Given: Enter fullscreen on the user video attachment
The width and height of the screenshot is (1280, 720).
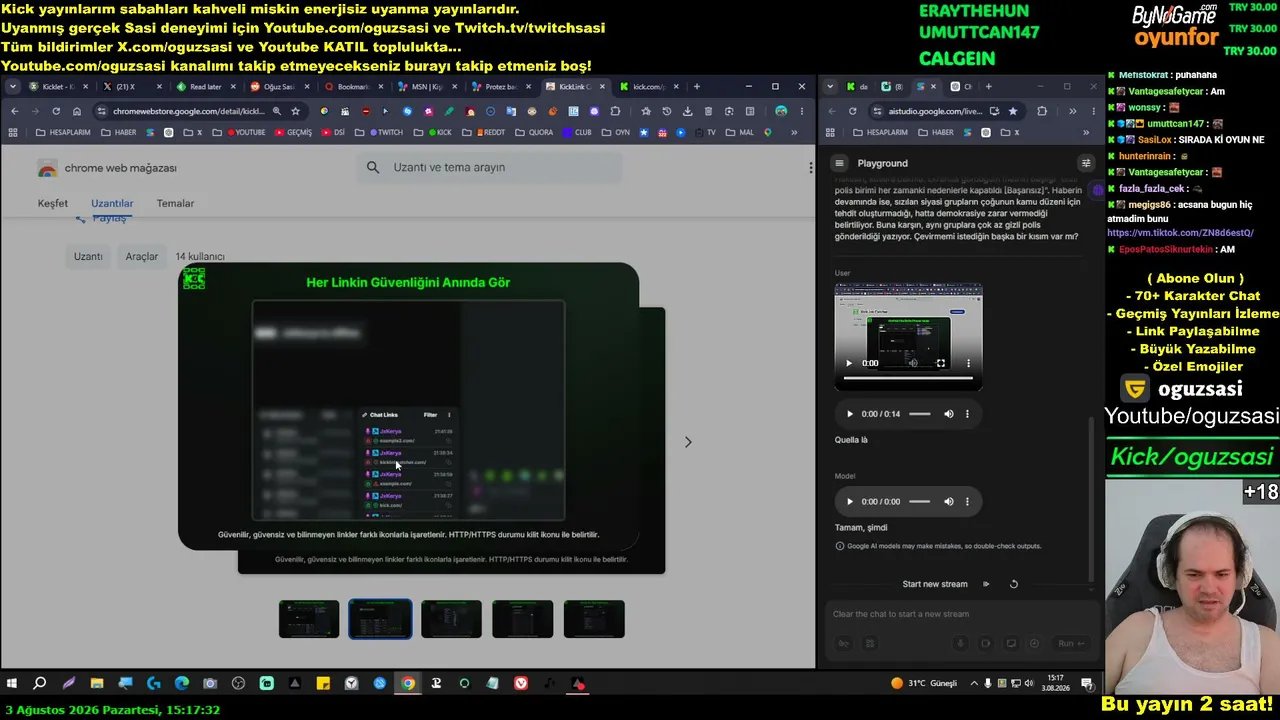Looking at the screenshot, I should click(x=940, y=363).
